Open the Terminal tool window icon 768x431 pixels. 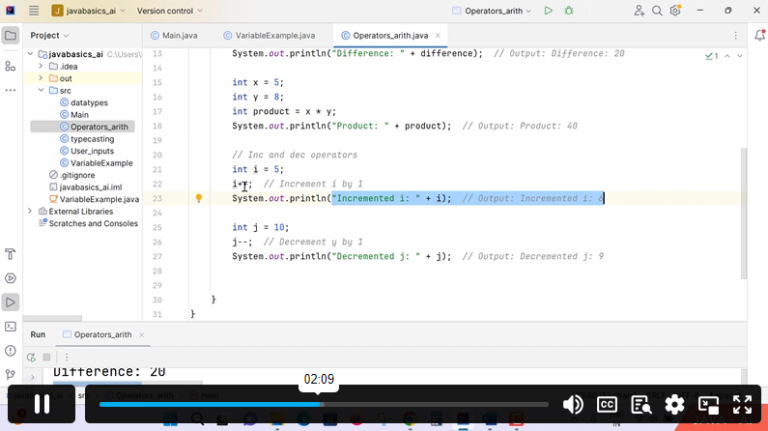(10, 327)
